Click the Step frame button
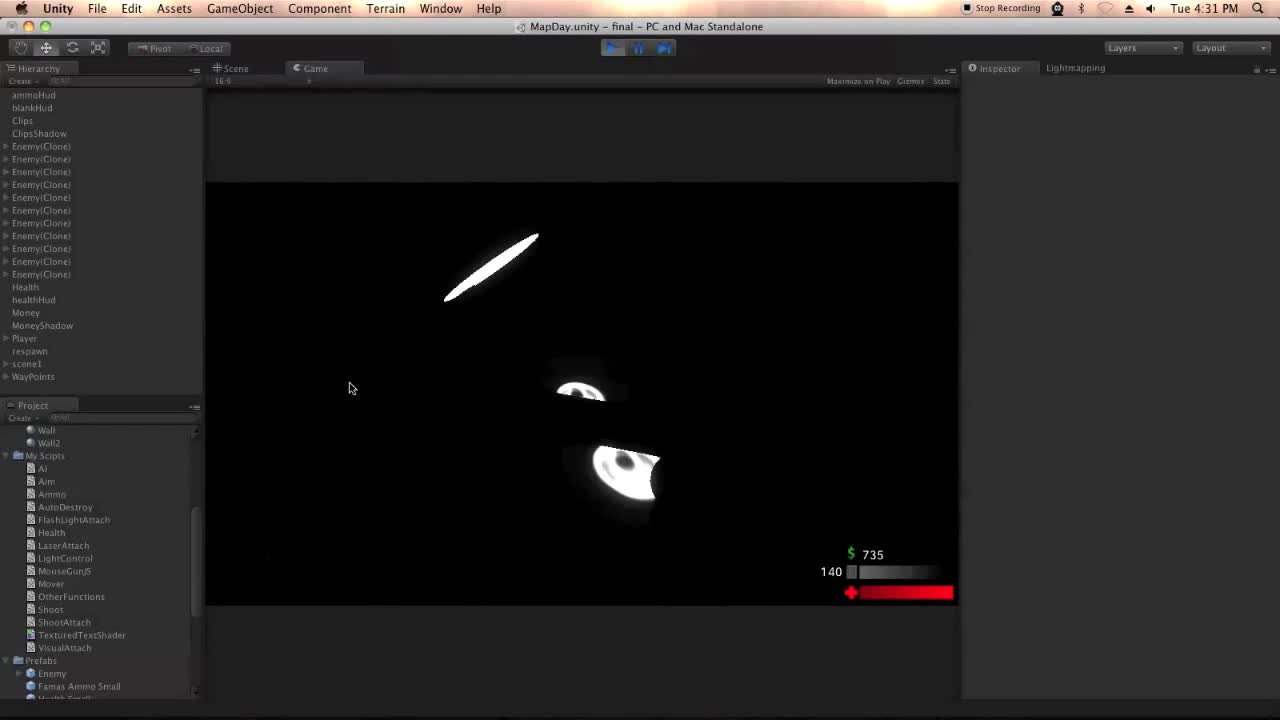Image resolution: width=1280 pixels, height=720 pixels. (x=664, y=47)
